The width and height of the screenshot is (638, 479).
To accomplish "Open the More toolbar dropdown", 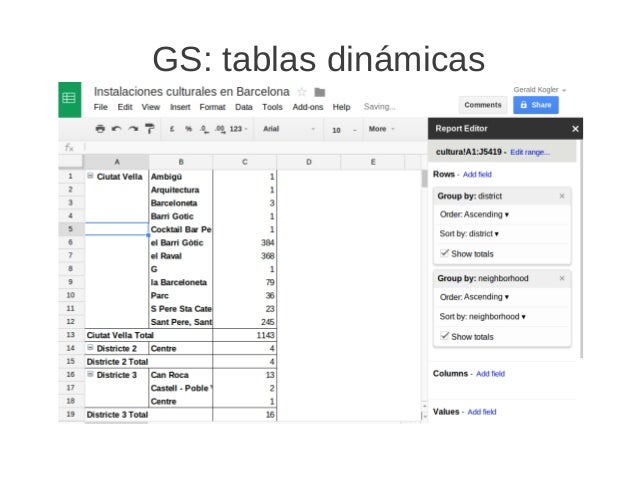I will tap(381, 129).
